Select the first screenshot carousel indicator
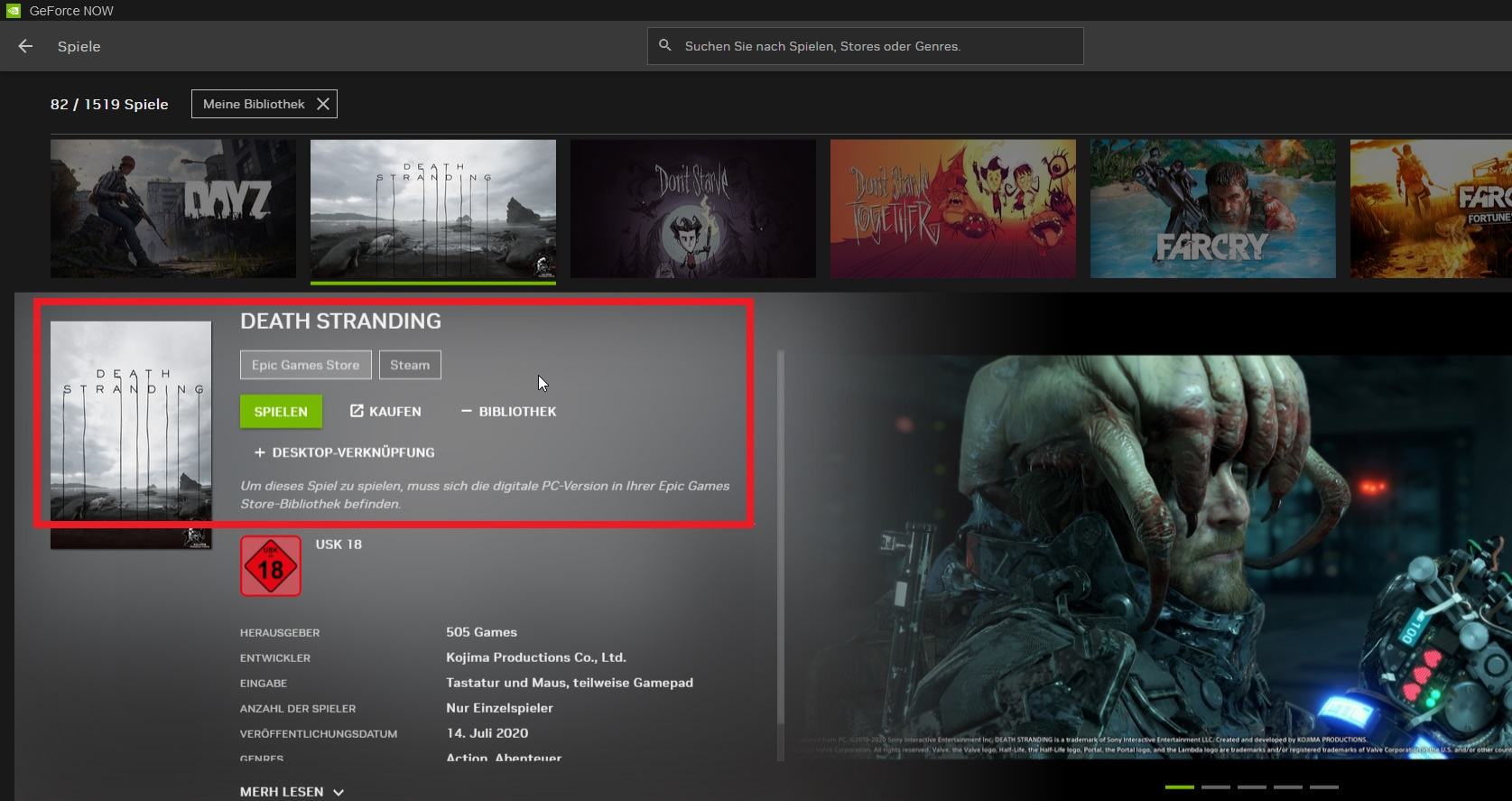The width and height of the screenshot is (1512, 801). tap(1179, 787)
